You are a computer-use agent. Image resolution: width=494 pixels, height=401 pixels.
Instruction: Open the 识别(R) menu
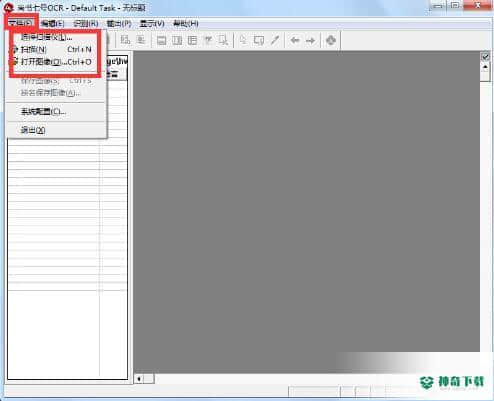pyautogui.click(x=86, y=23)
